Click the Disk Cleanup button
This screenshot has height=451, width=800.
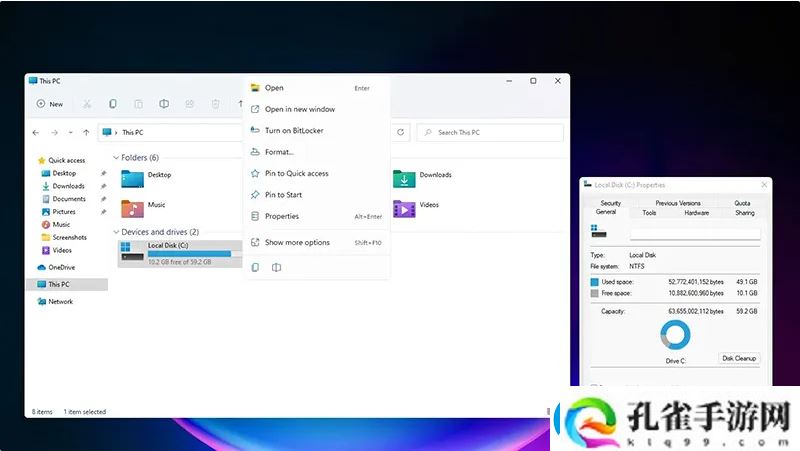tap(739, 358)
